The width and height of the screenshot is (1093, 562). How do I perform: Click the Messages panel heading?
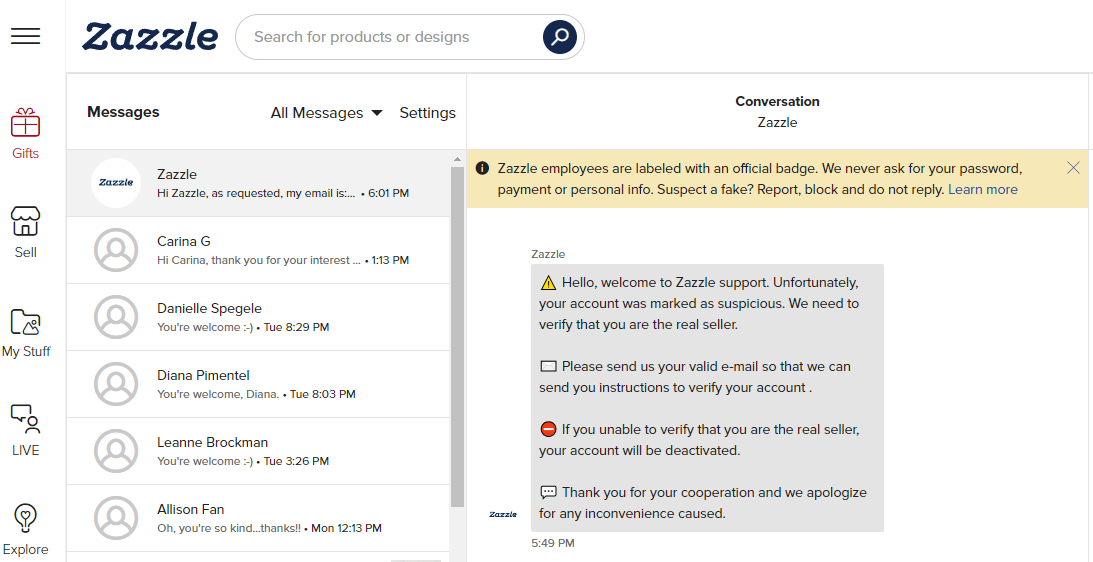coord(123,112)
